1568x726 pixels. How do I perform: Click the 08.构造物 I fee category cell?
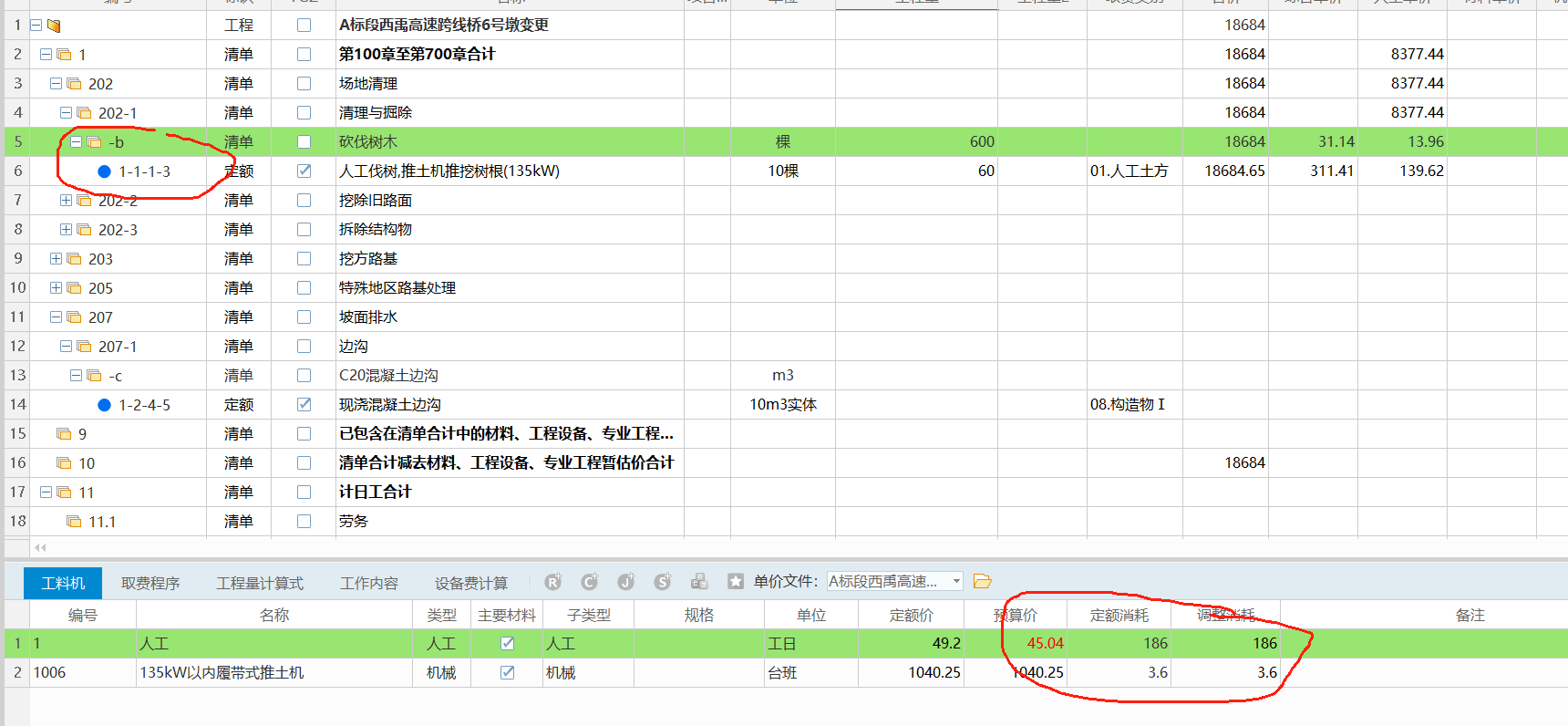point(1134,404)
